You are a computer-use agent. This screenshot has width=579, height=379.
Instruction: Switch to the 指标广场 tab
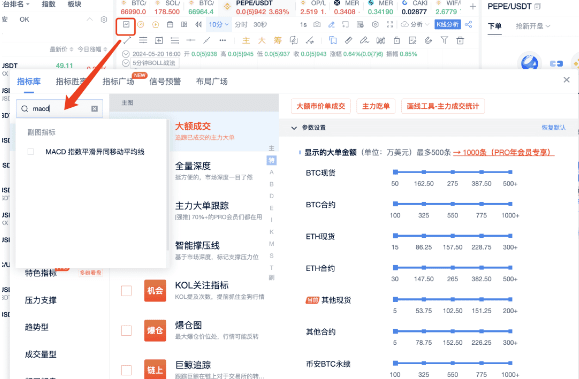119,82
